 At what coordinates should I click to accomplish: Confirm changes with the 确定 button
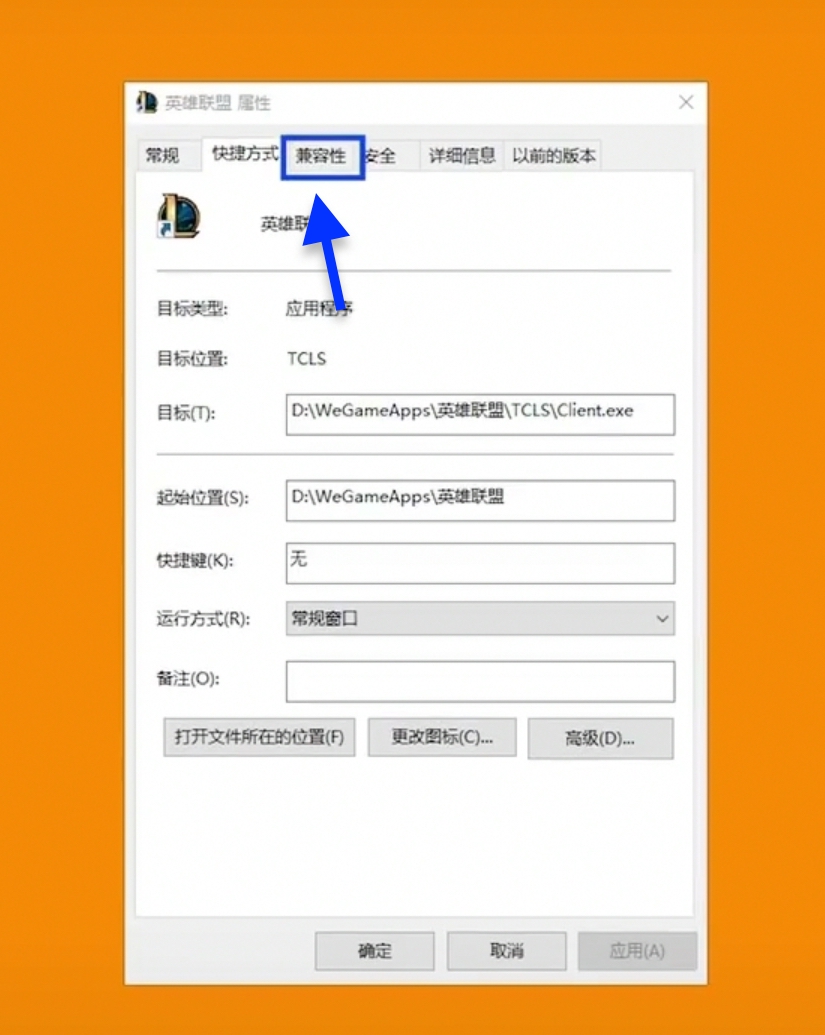[x=374, y=951]
